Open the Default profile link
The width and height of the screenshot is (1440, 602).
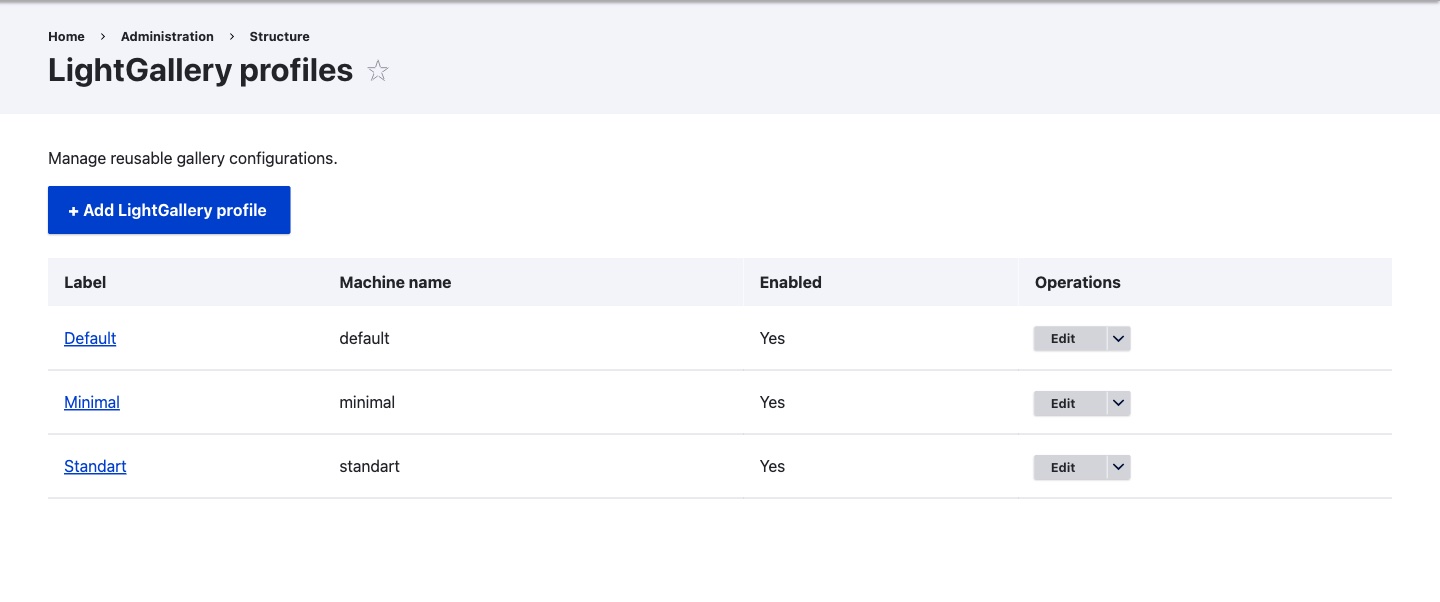pos(90,338)
